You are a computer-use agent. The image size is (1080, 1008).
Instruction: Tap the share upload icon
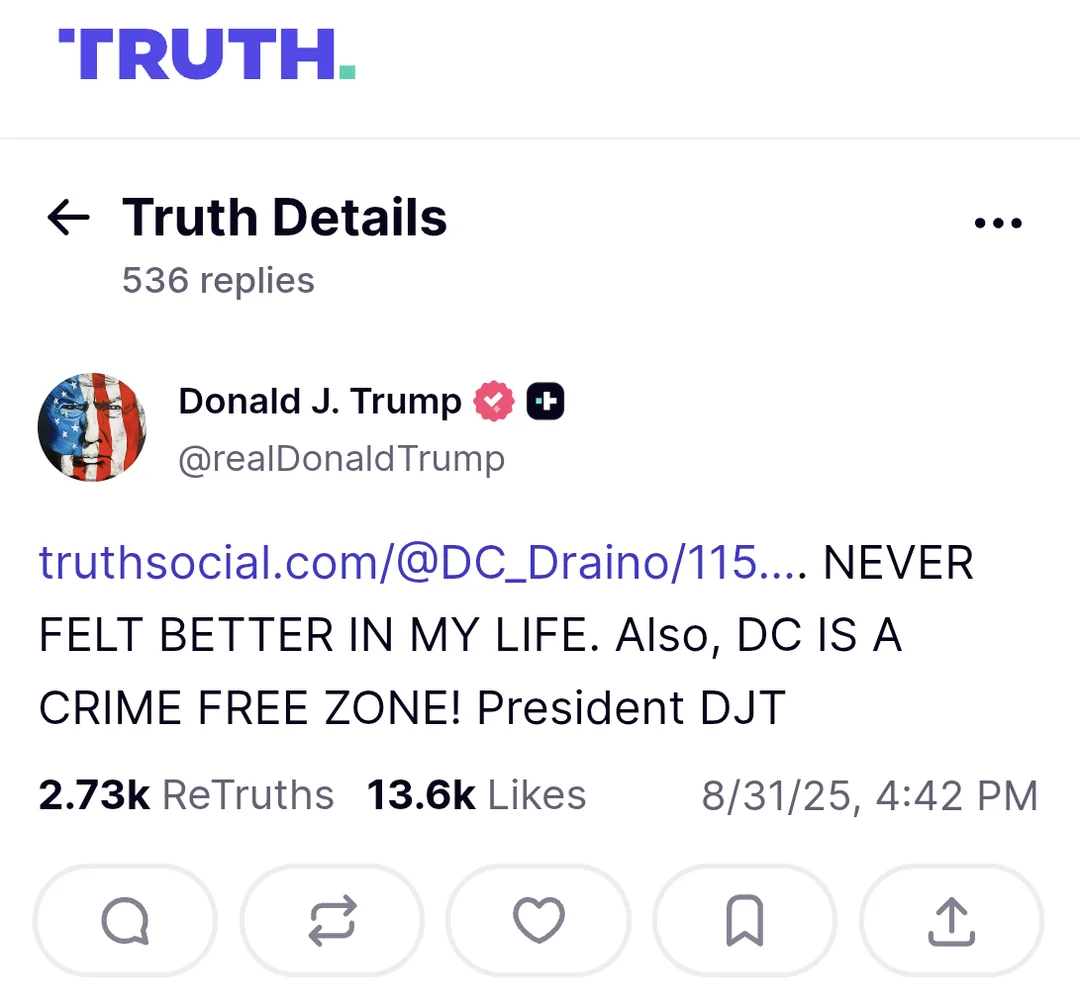(951, 920)
